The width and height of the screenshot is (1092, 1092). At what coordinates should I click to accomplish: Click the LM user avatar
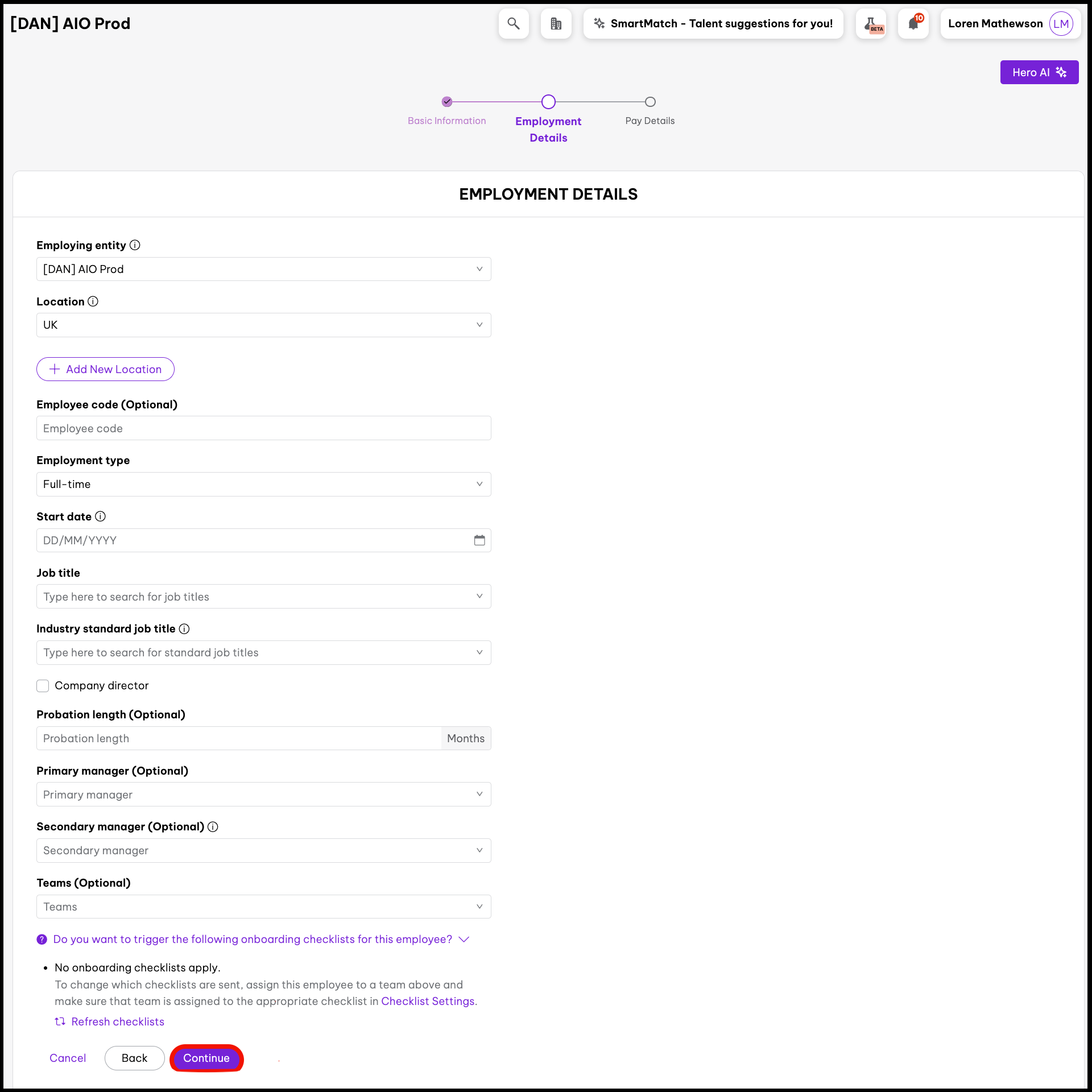(1061, 23)
